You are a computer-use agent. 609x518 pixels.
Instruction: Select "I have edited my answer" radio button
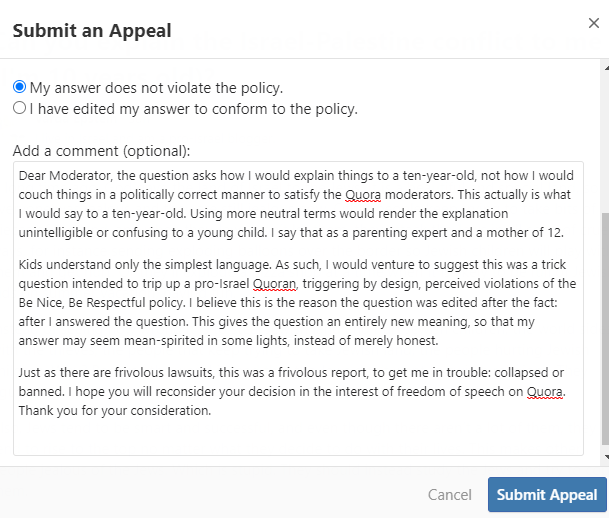click(19, 108)
